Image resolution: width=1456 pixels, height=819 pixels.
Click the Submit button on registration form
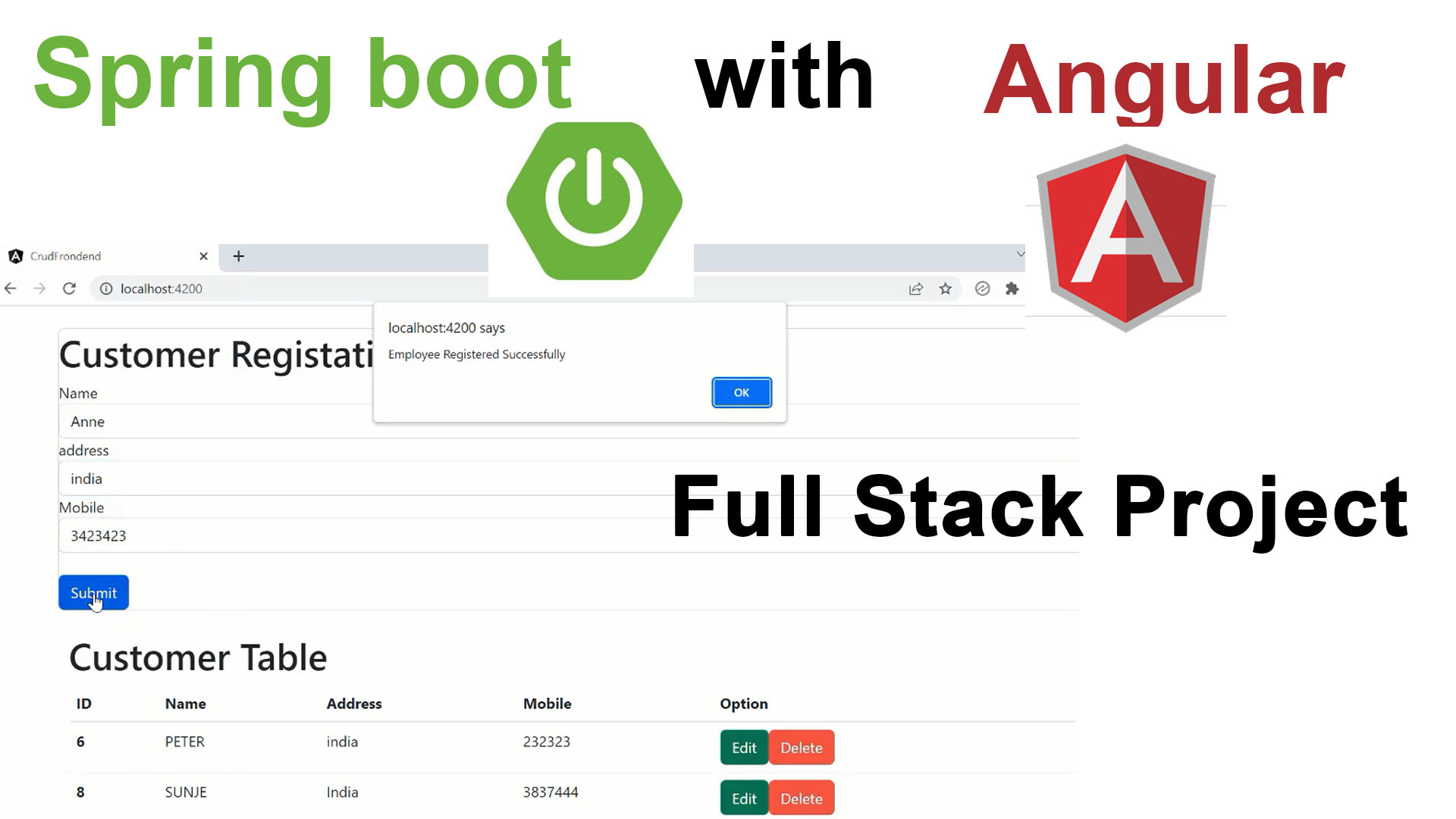pos(93,592)
